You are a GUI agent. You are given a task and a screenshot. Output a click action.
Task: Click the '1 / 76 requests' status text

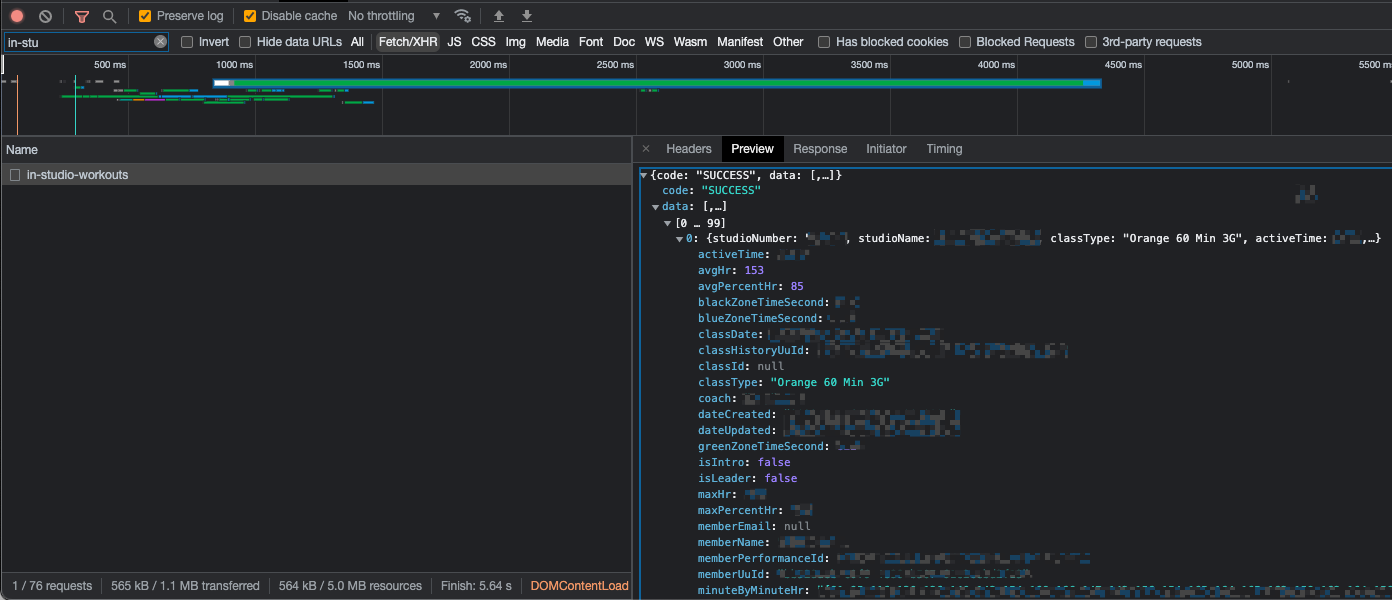coord(52,586)
